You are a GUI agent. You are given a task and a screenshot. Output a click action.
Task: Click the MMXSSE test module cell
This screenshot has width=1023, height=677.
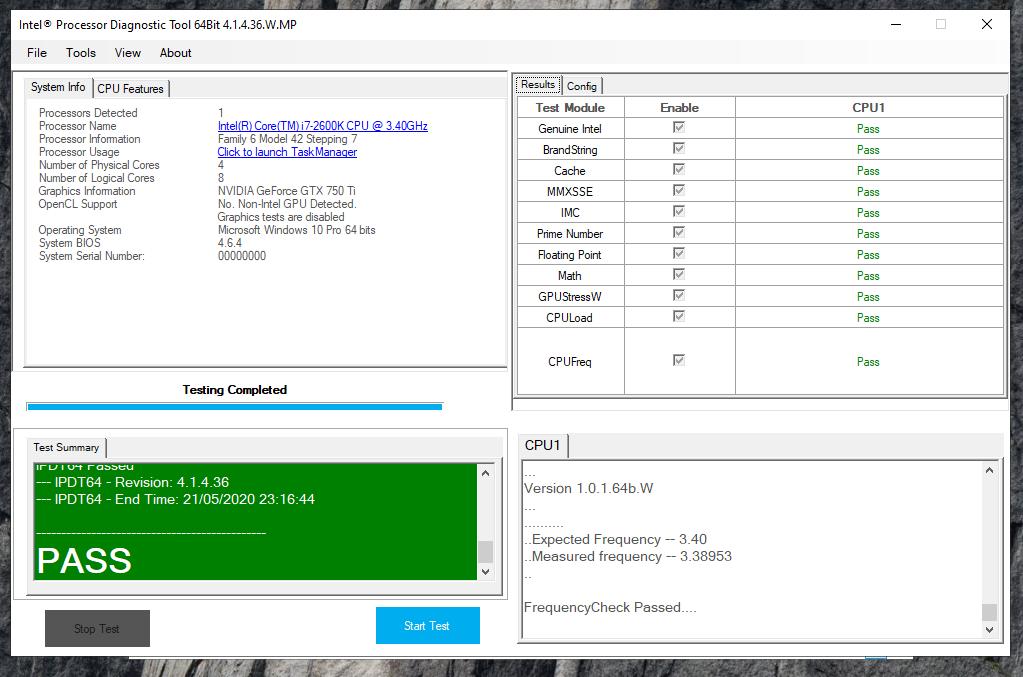[570, 192]
